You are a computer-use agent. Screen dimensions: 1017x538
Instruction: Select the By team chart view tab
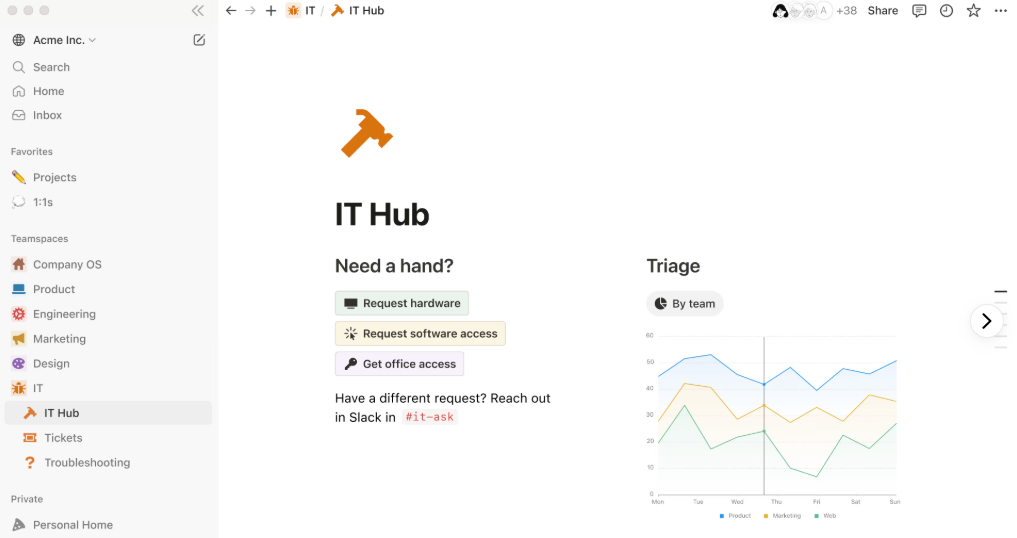[x=685, y=304]
